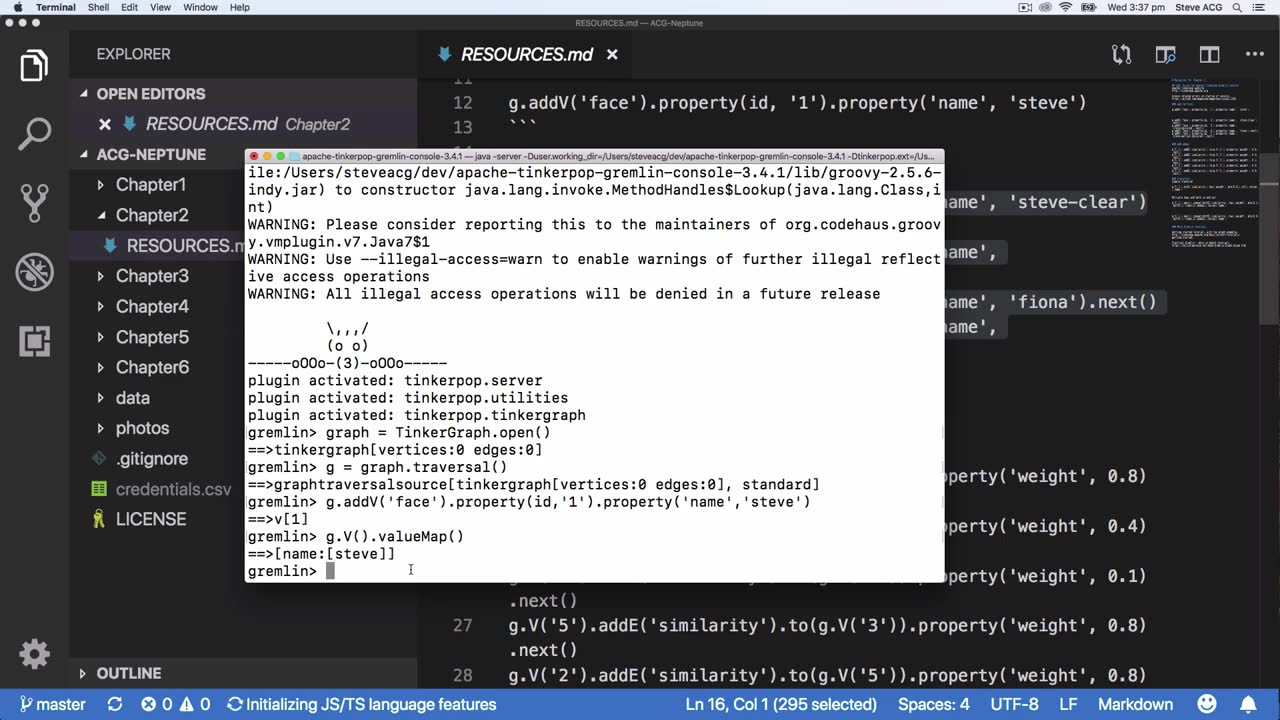This screenshot has height=720, width=1280.
Task: Click the Synchronize Changes icon
Action: [x=114, y=704]
